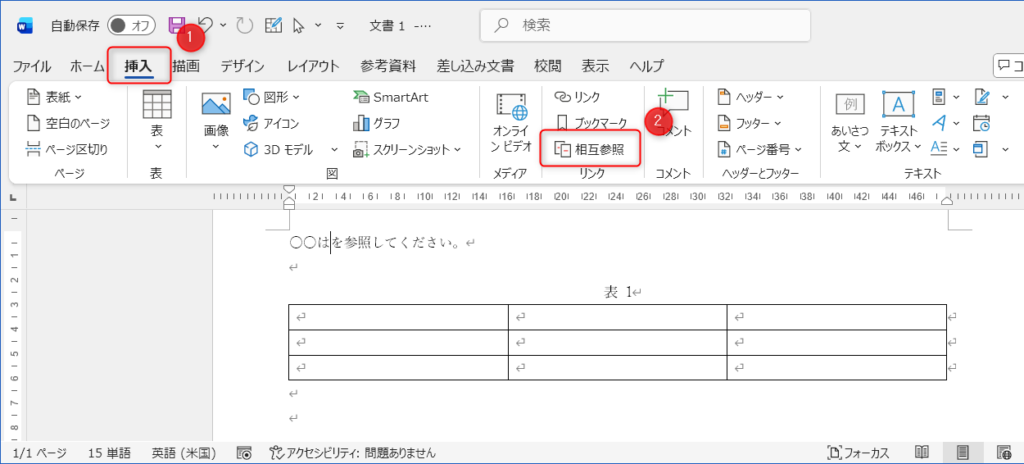Insert a ブックマーク bookmark

(x=591, y=123)
